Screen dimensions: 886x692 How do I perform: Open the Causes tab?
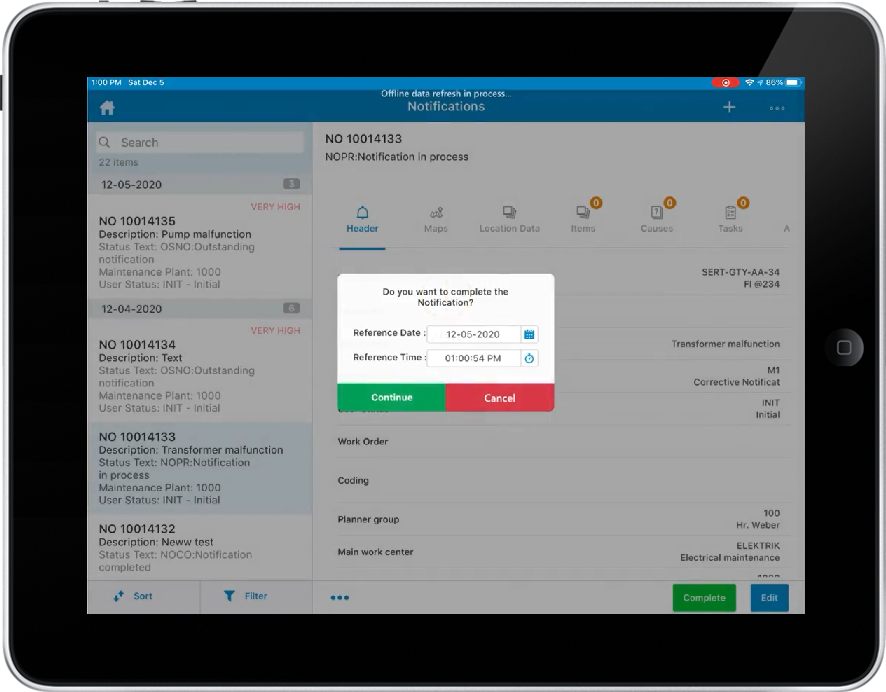[656, 219]
